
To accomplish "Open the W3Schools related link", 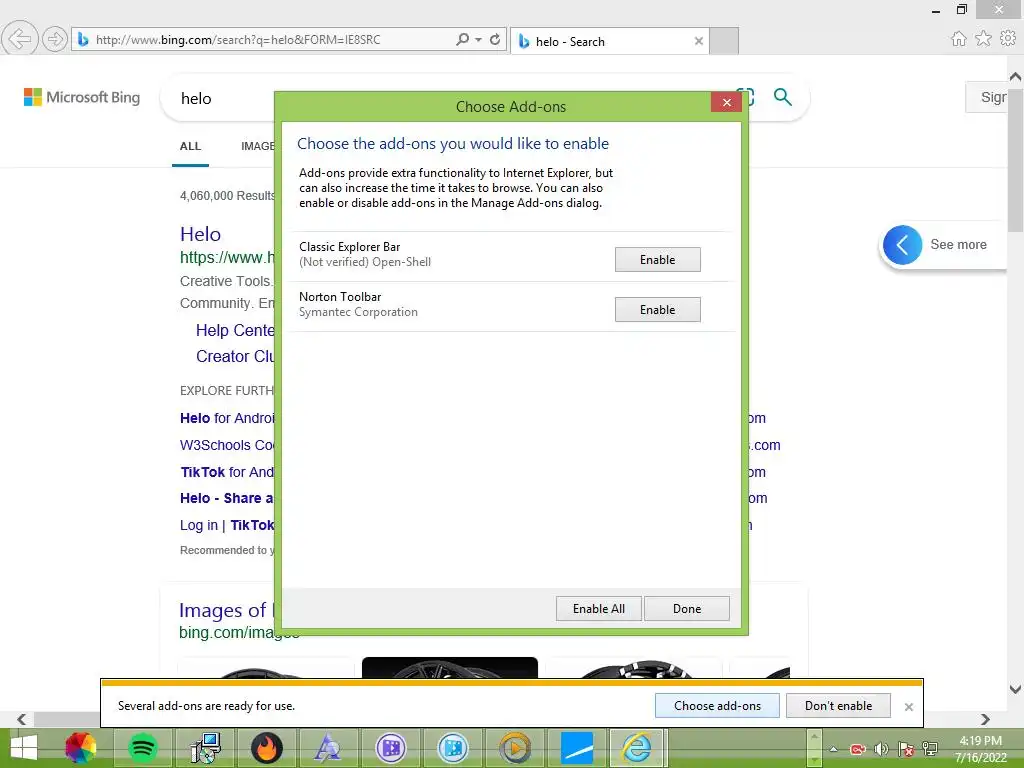I will pyautogui.click(x=227, y=445).
